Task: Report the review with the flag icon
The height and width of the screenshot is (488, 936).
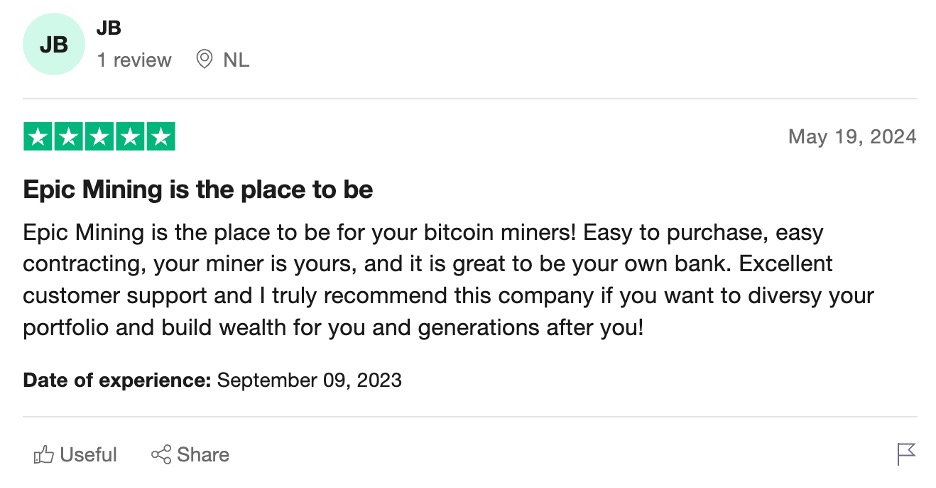Action: [x=906, y=455]
